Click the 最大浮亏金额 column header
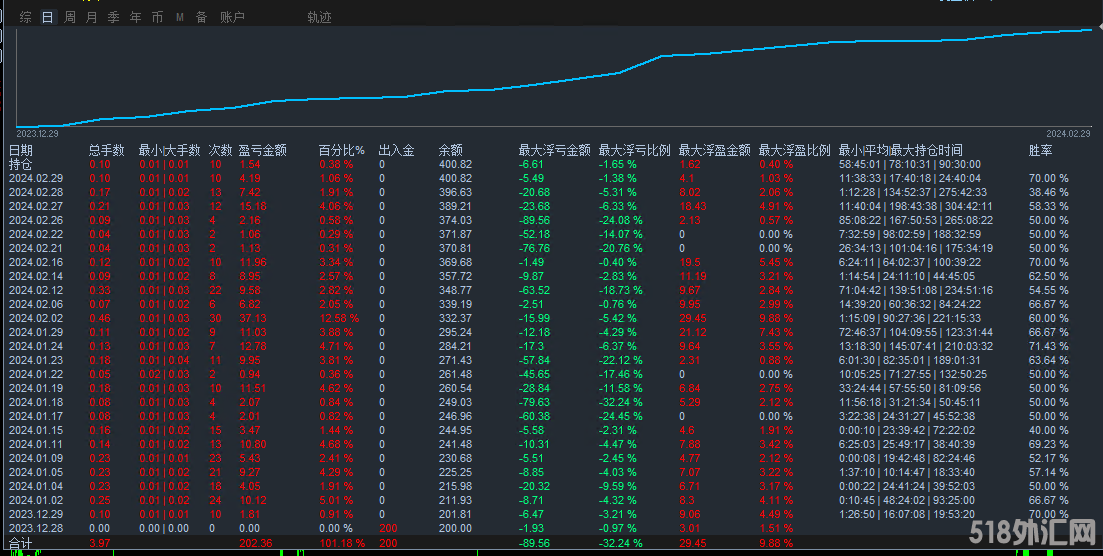 click(x=554, y=150)
